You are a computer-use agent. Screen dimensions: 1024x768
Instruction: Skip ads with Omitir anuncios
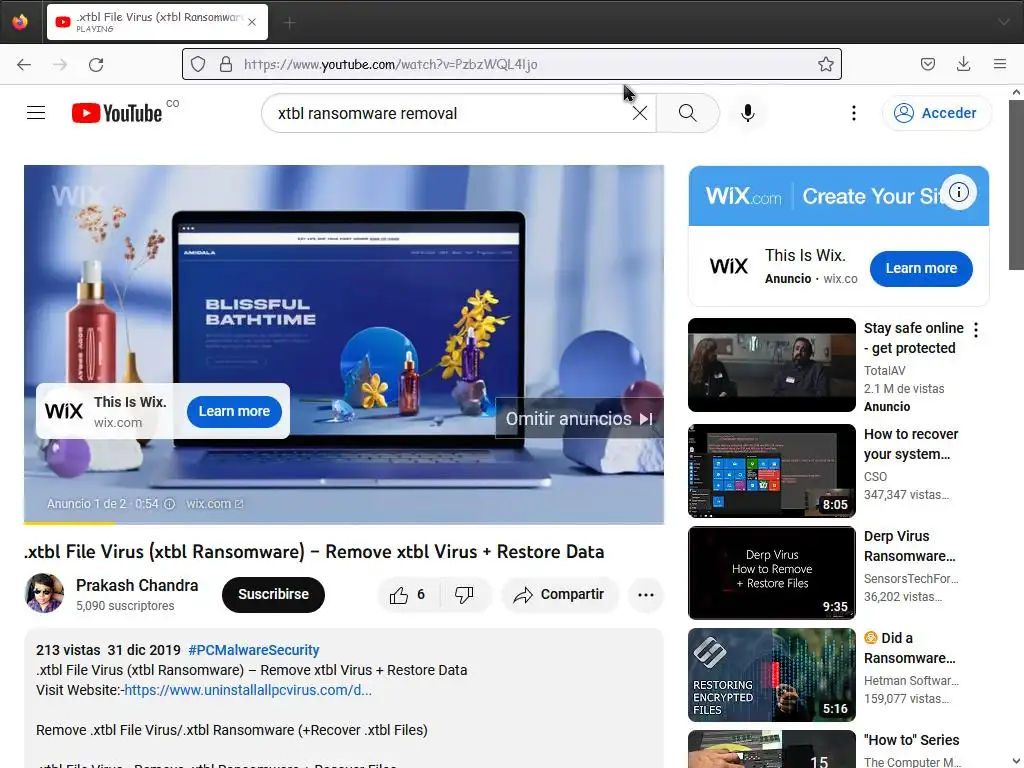(579, 419)
